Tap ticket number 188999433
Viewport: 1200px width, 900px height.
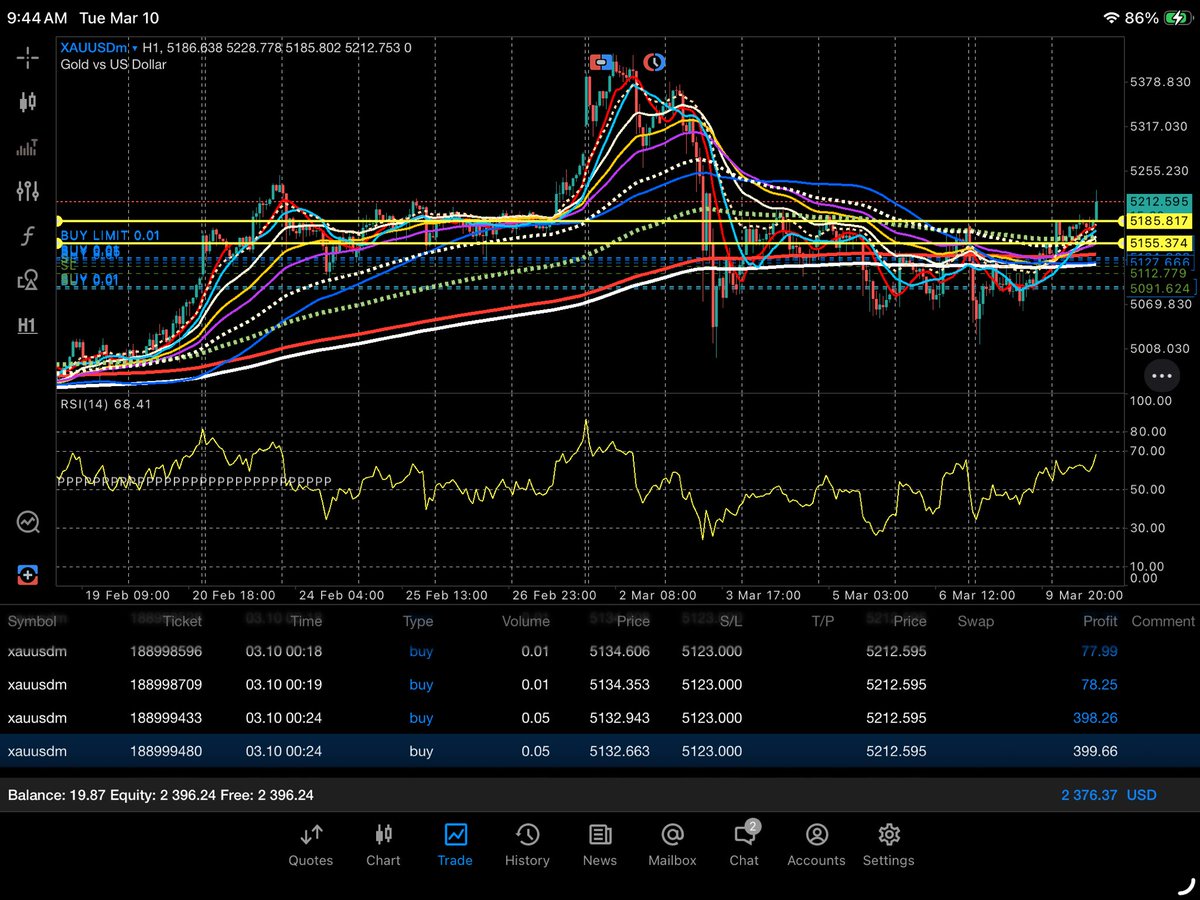[167, 718]
